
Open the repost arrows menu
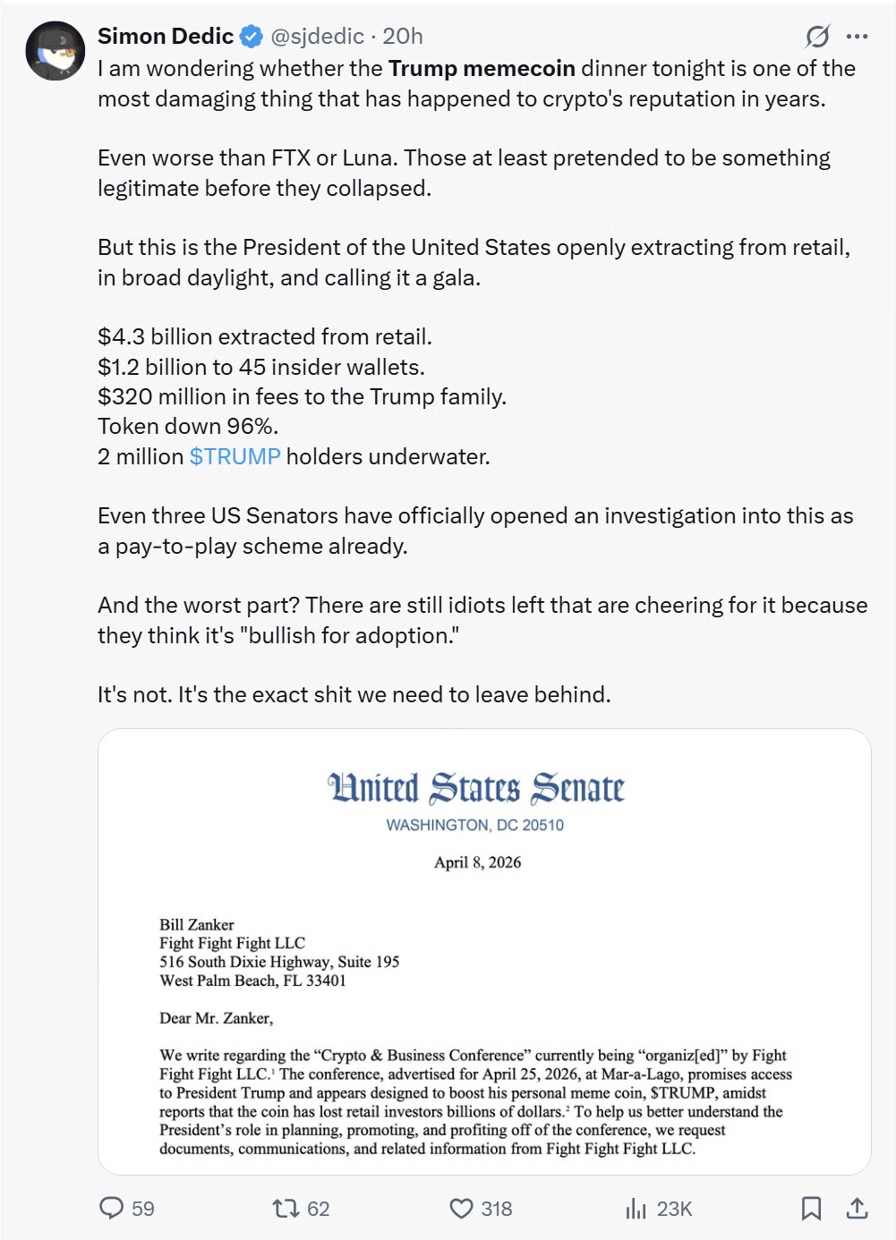[x=285, y=1208]
